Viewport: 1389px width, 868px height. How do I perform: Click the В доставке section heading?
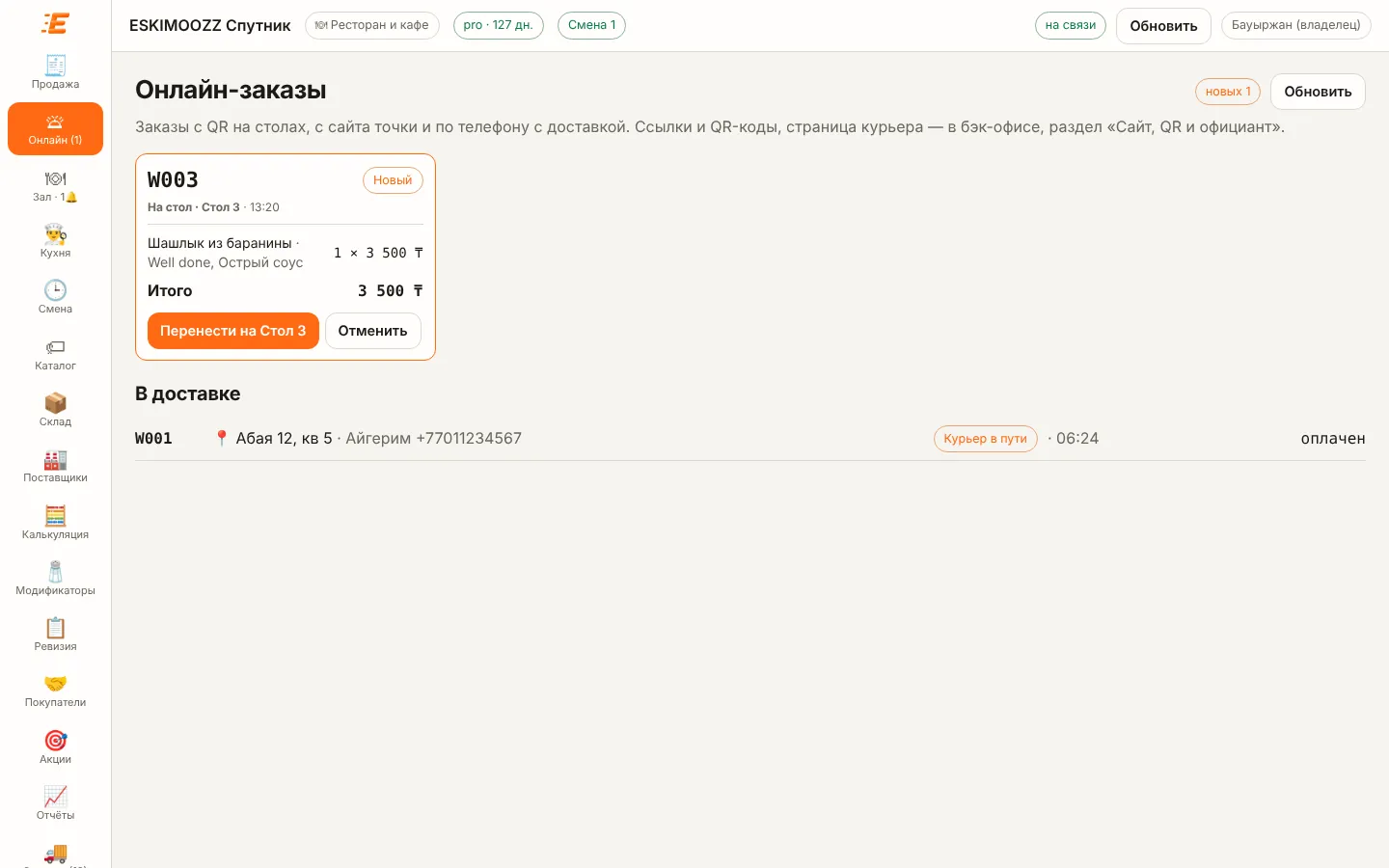click(x=188, y=393)
